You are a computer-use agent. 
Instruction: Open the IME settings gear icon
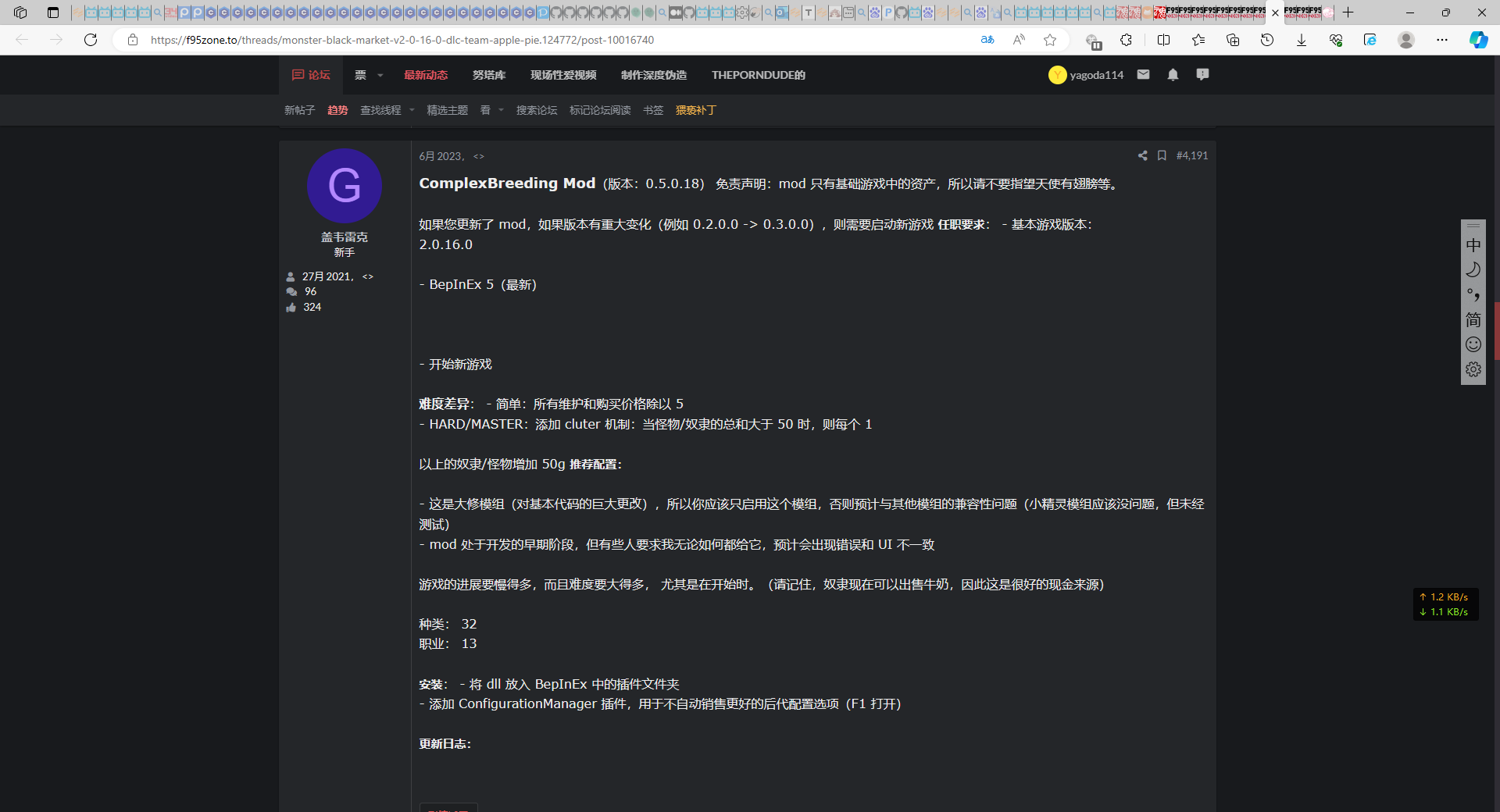[x=1473, y=369]
